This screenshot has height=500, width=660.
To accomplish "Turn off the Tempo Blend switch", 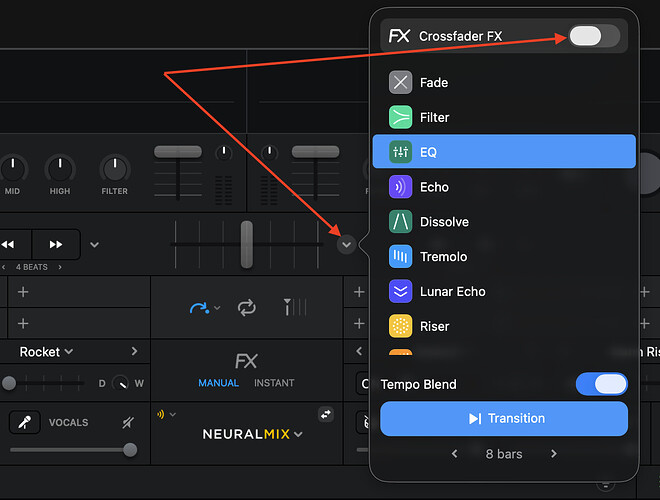I will click(x=601, y=384).
